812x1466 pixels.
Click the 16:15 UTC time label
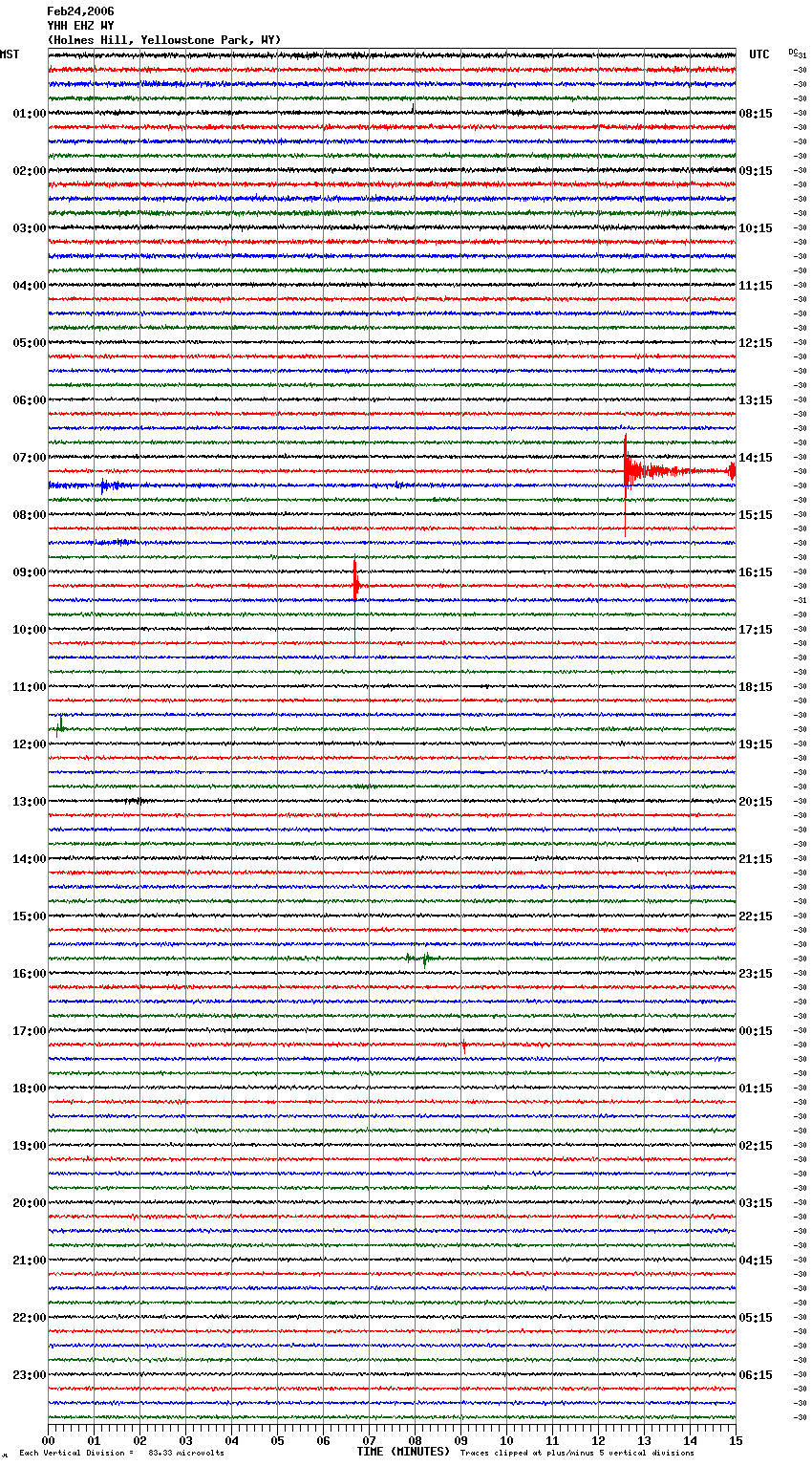point(756,572)
